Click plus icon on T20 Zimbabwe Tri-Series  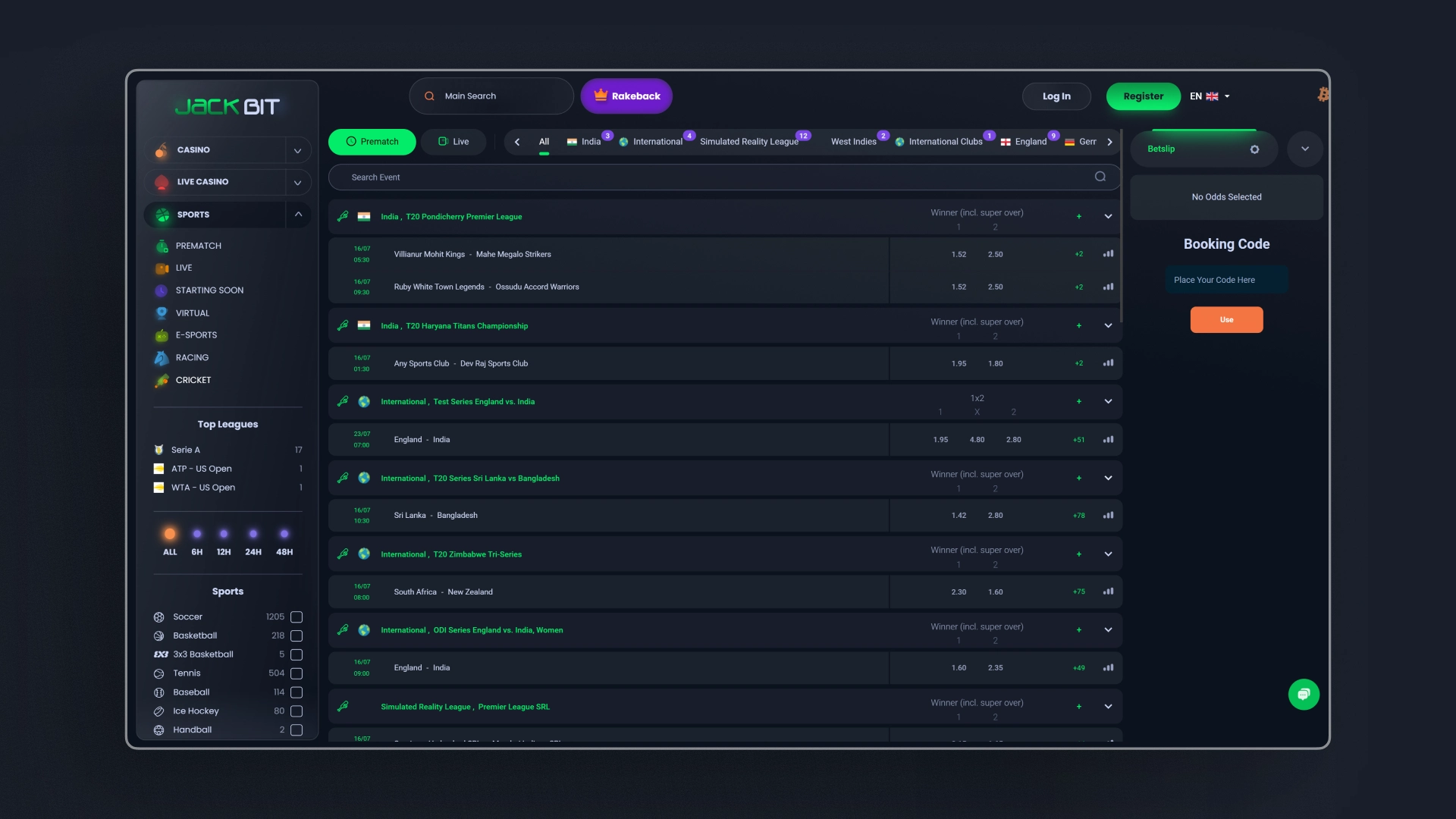point(1078,554)
